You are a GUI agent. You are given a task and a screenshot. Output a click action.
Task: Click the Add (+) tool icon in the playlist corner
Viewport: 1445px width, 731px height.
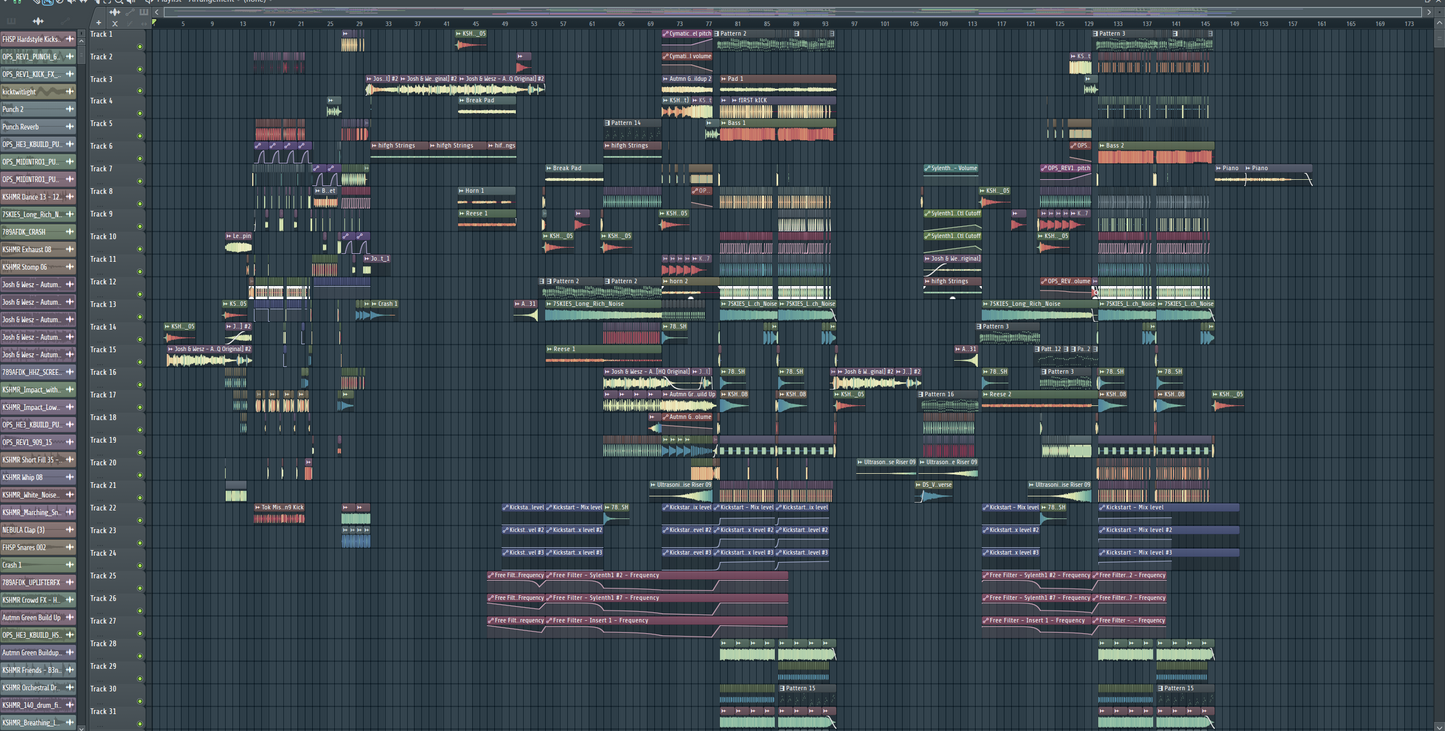[x=98, y=22]
